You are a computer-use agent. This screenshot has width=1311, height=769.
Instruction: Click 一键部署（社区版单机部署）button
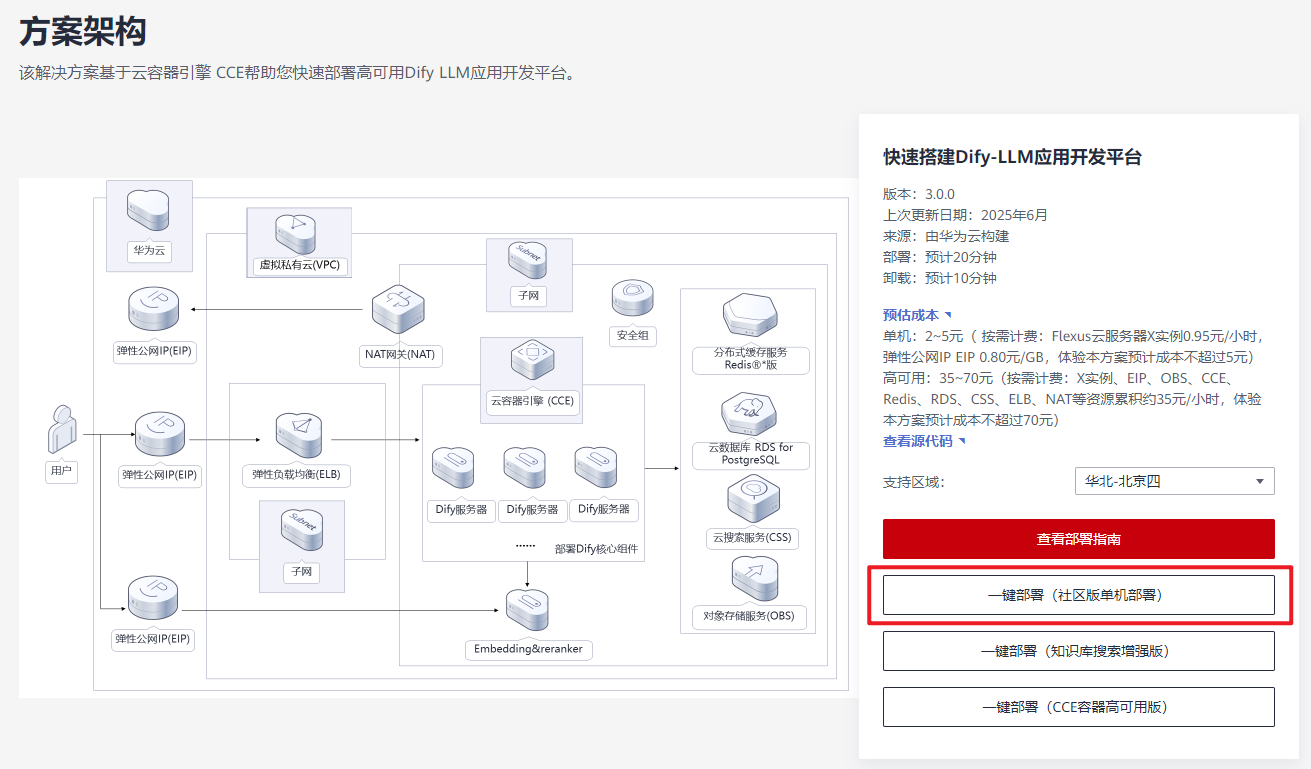click(x=1079, y=595)
